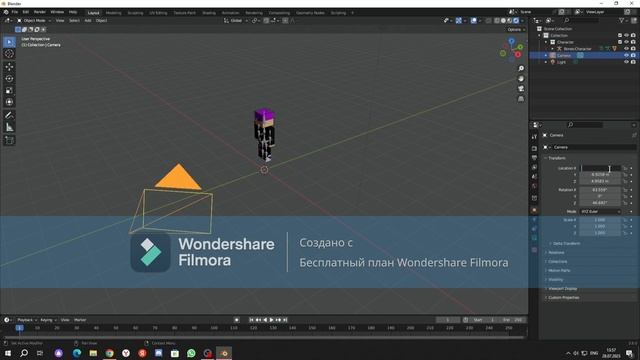640x360 pixels.
Task: Toggle visibility eye of Collection row
Action: (x=627, y=36)
